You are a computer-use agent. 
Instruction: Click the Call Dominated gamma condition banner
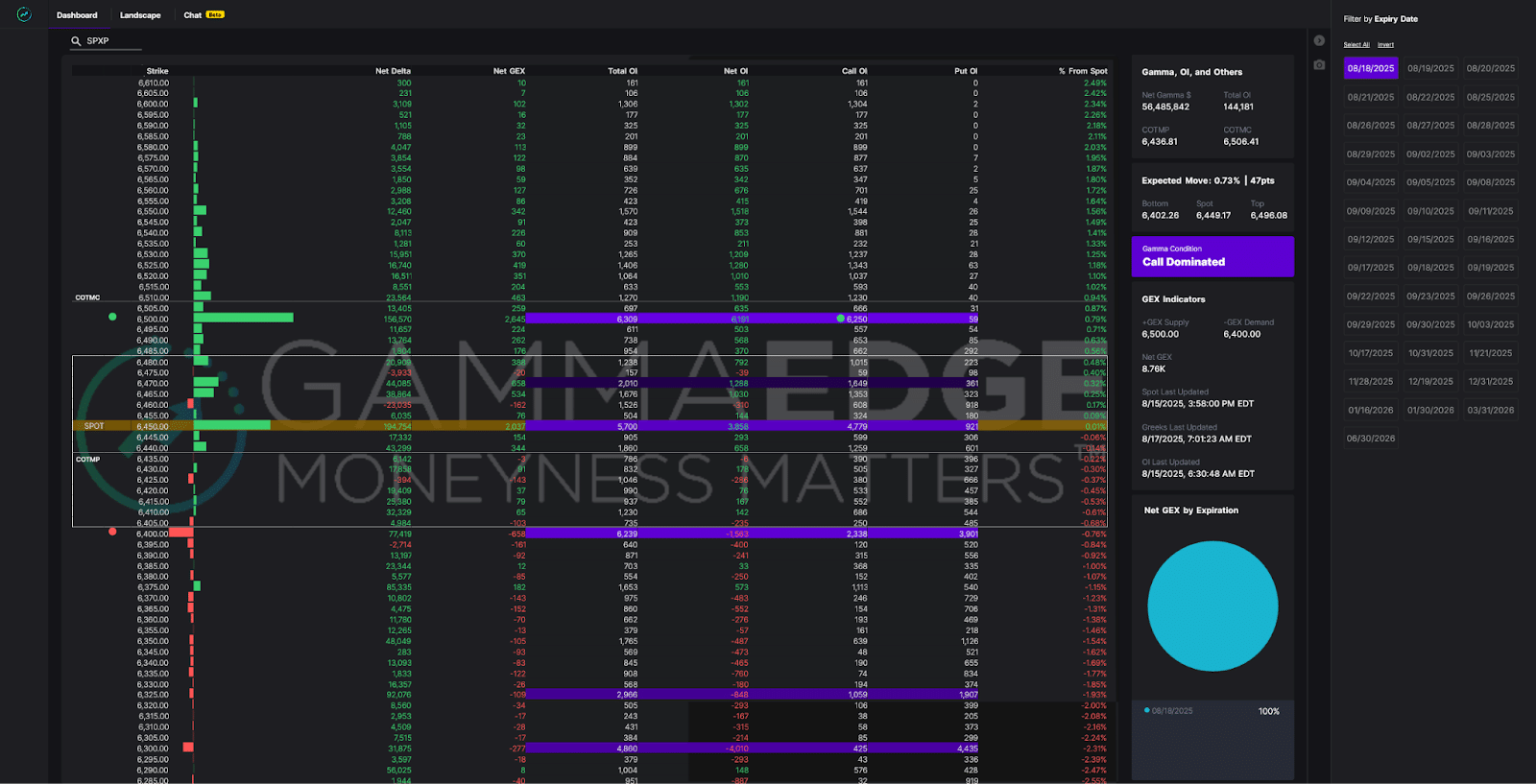pos(1212,256)
